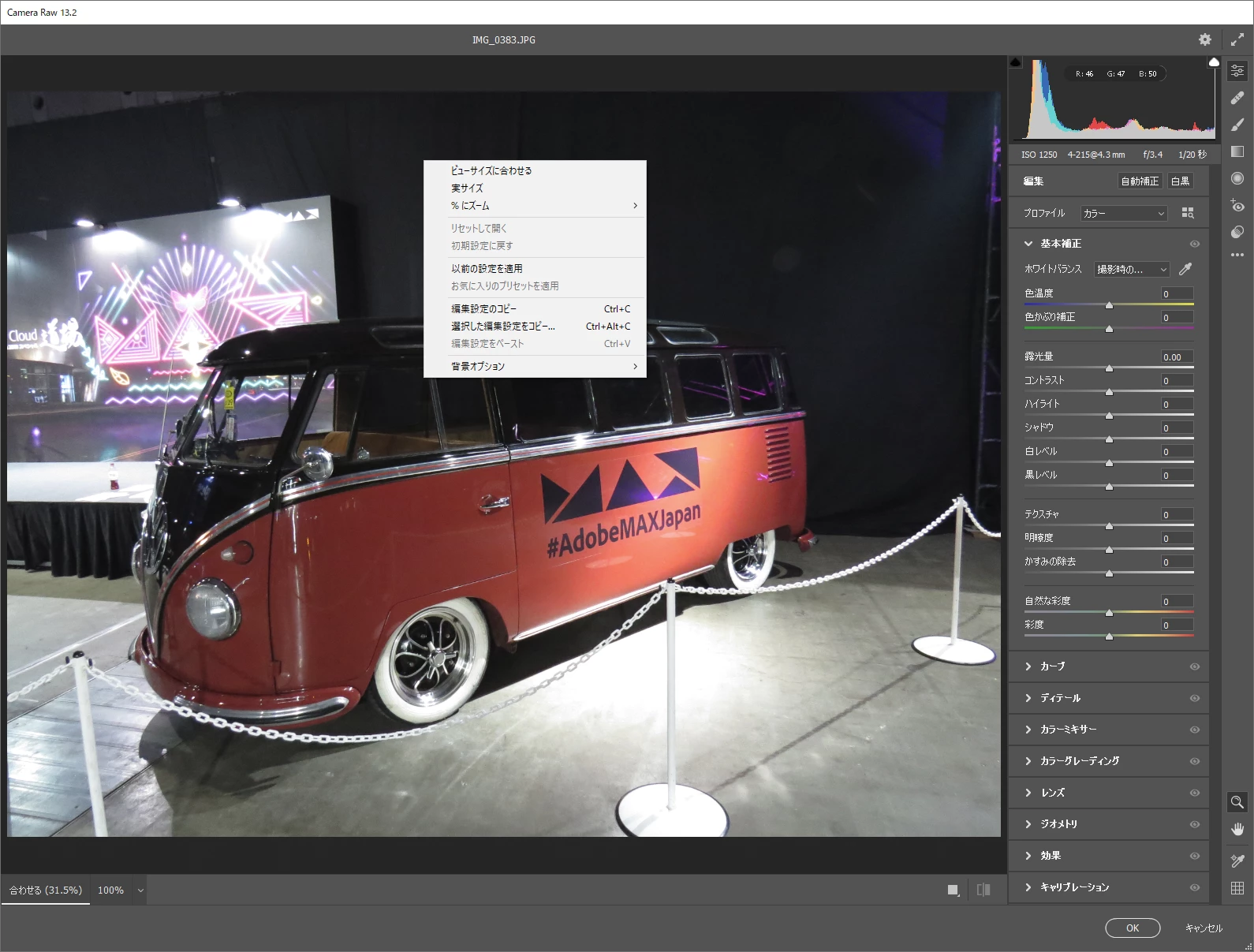Screen dimensions: 1254x952
Task: Click the 自動補正 button
Action: click(1140, 181)
